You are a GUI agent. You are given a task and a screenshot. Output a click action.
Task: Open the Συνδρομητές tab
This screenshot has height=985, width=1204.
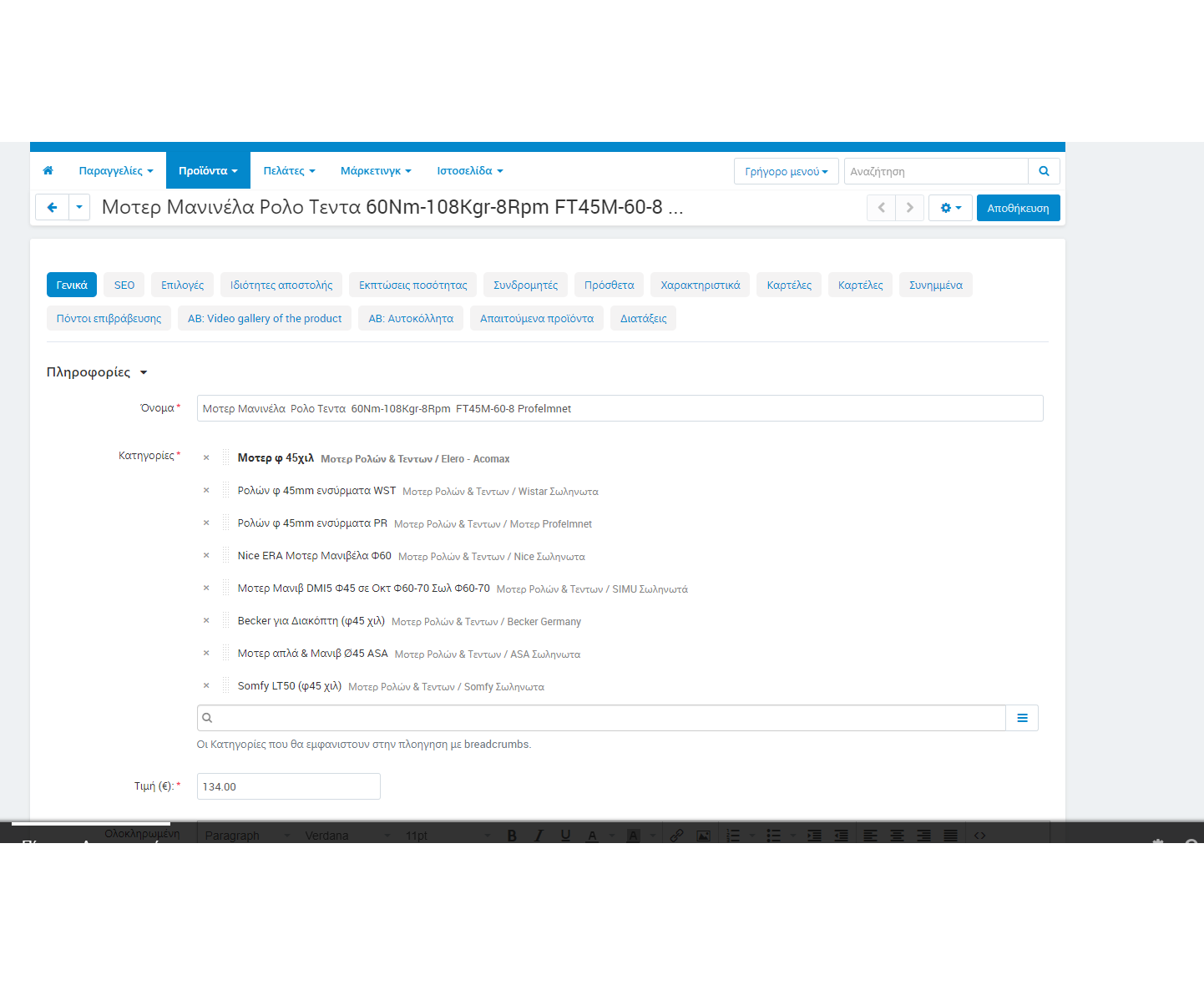(526, 285)
